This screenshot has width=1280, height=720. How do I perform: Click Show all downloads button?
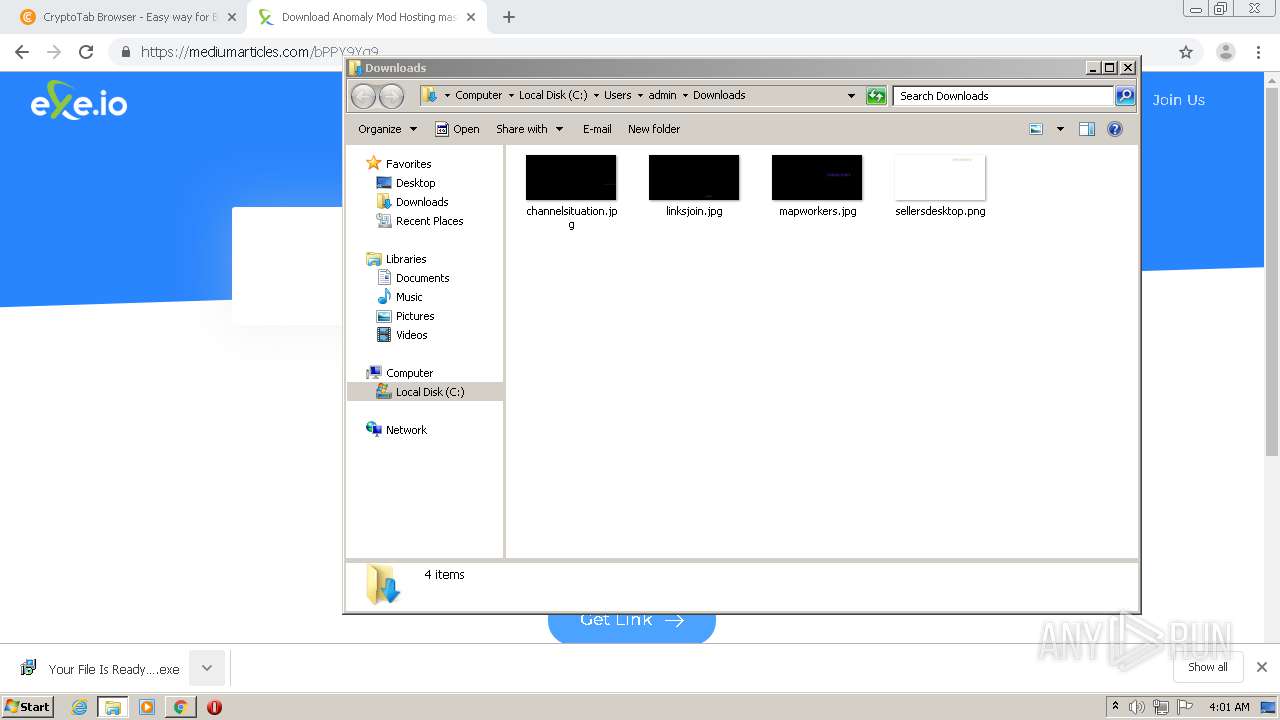coord(1207,667)
